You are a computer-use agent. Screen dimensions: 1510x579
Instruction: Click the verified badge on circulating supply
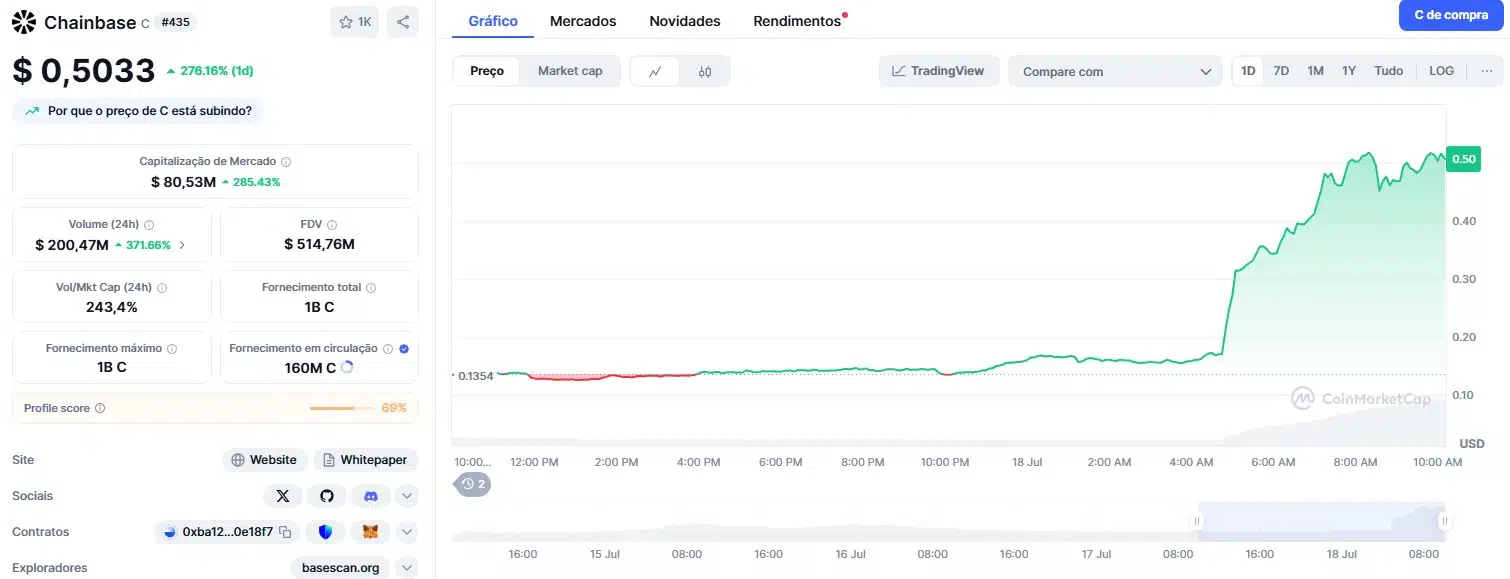point(404,349)
